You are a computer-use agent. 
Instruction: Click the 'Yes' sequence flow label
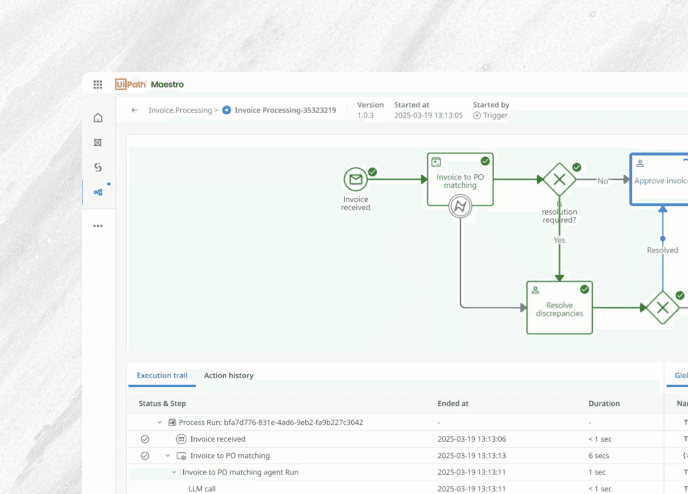(x=559, y=240)
